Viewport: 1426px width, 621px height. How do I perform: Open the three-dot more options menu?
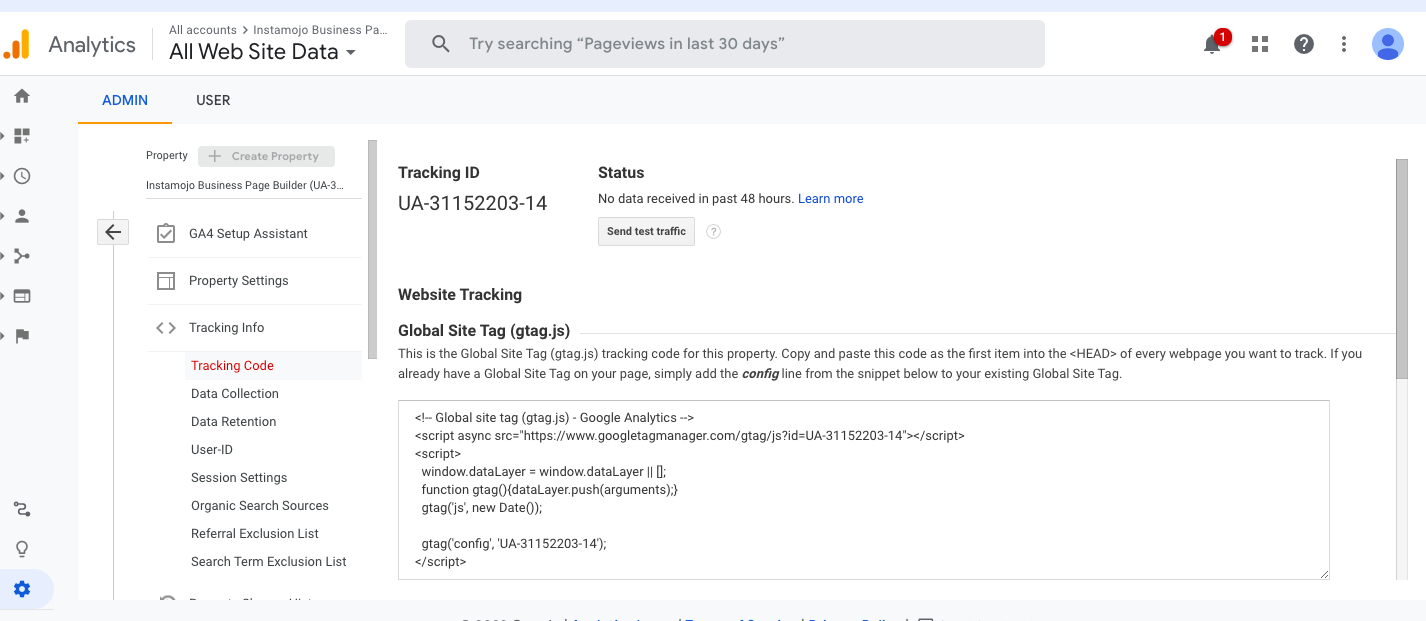[1344, 44]
